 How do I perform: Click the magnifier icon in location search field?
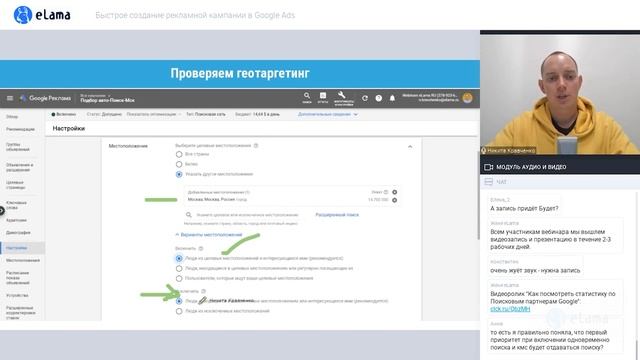(x=189, y=215)
